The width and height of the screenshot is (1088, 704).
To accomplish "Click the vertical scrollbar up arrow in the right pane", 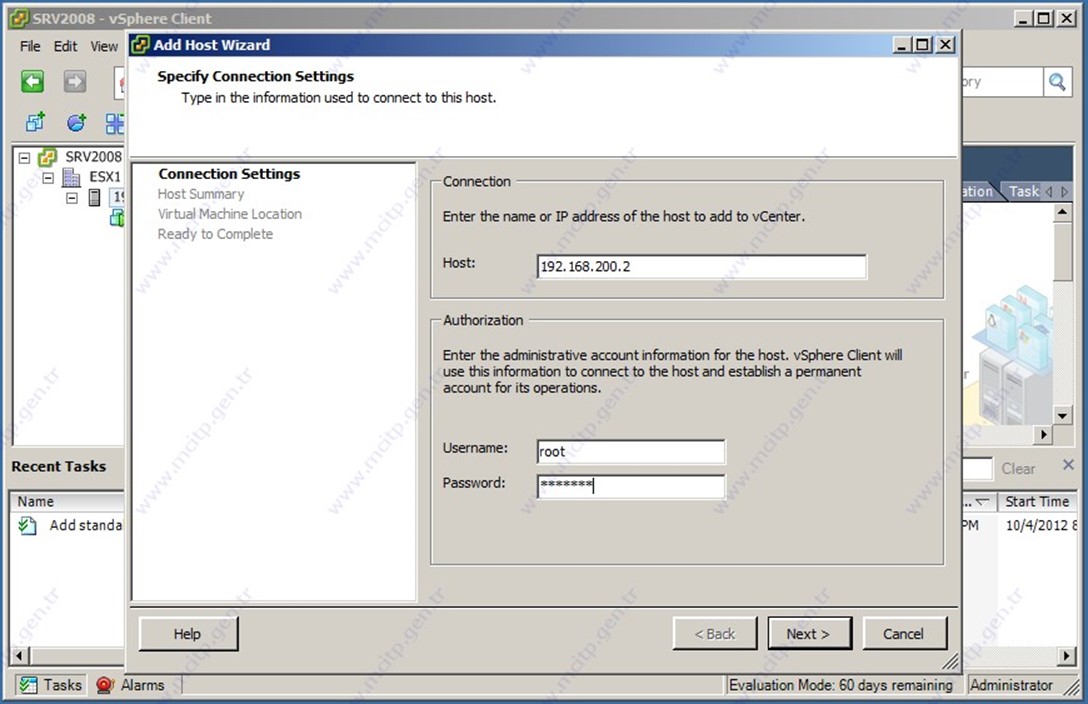I will (1062, 212).
